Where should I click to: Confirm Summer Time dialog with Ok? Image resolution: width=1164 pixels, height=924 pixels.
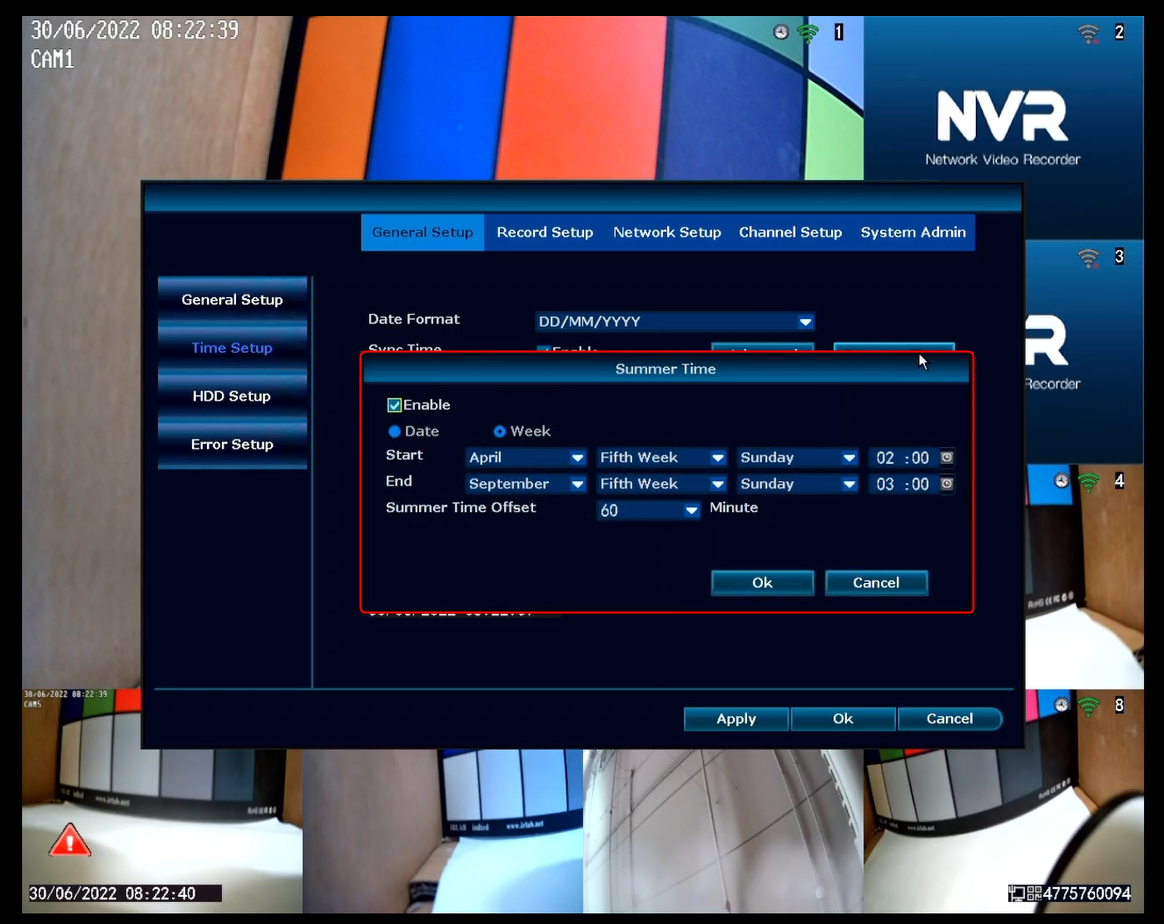762,583
